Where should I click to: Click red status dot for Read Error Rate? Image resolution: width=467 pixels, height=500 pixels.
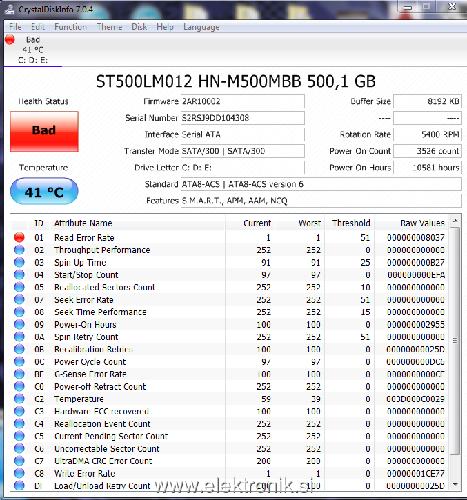click(19, 237)
